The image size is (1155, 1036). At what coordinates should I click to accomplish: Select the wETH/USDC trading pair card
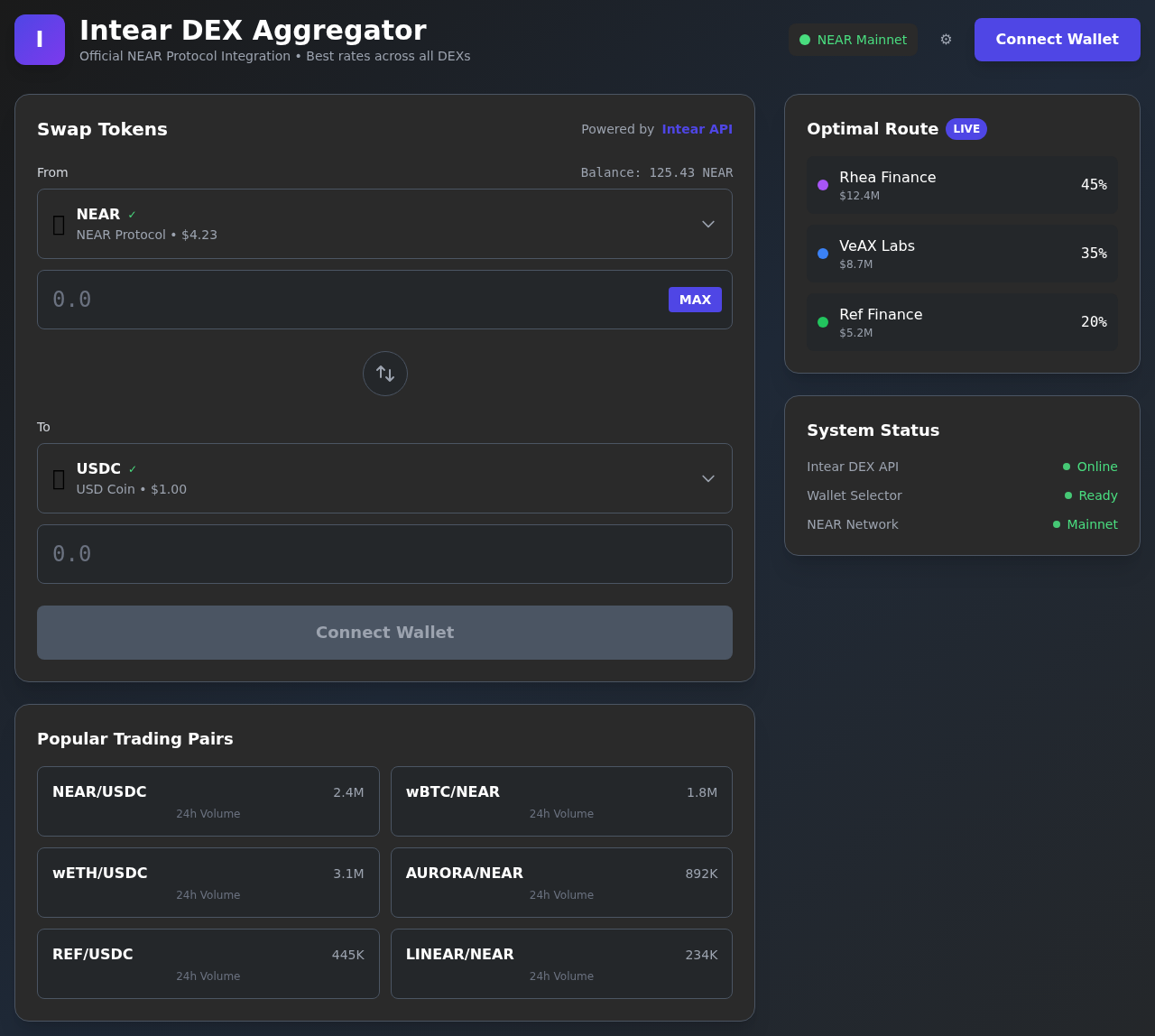pos(208,882)
